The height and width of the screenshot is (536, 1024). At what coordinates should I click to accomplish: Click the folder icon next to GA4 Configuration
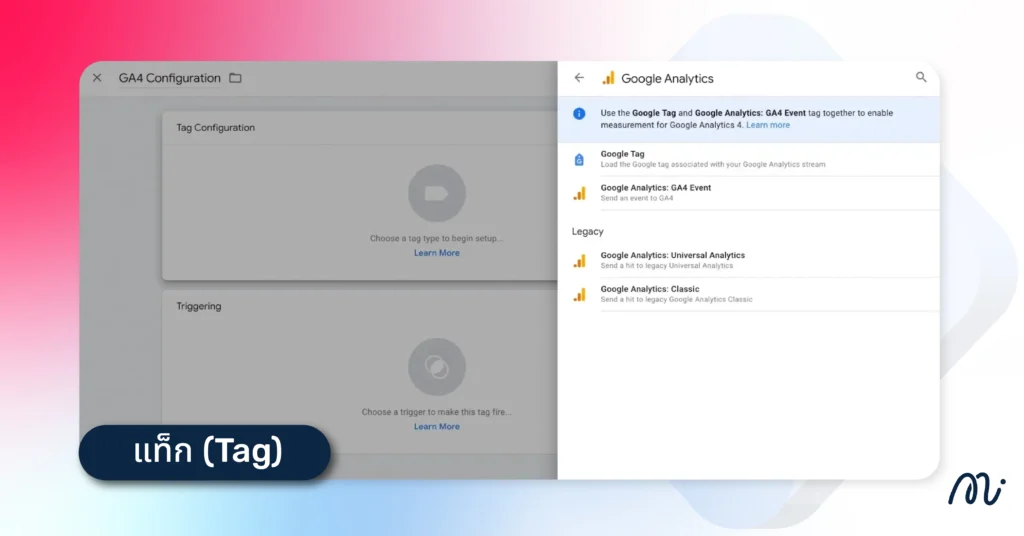(235, 78)
